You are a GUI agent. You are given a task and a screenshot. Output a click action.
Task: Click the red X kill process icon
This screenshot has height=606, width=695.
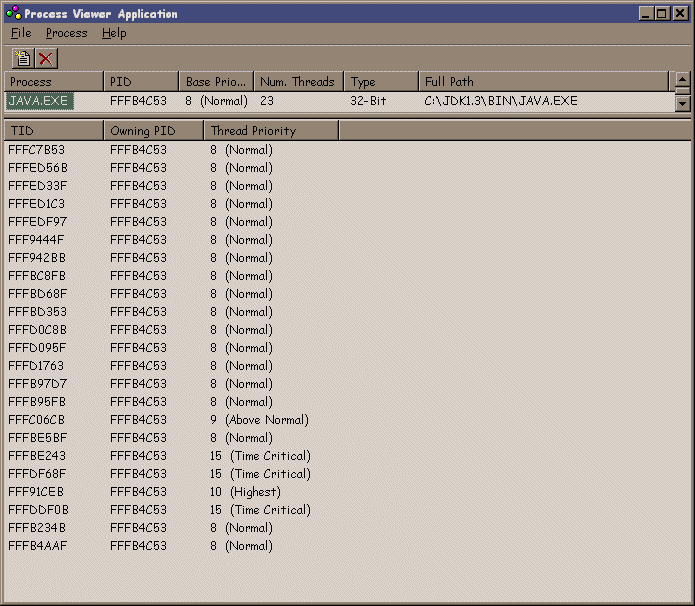[45, 59]
